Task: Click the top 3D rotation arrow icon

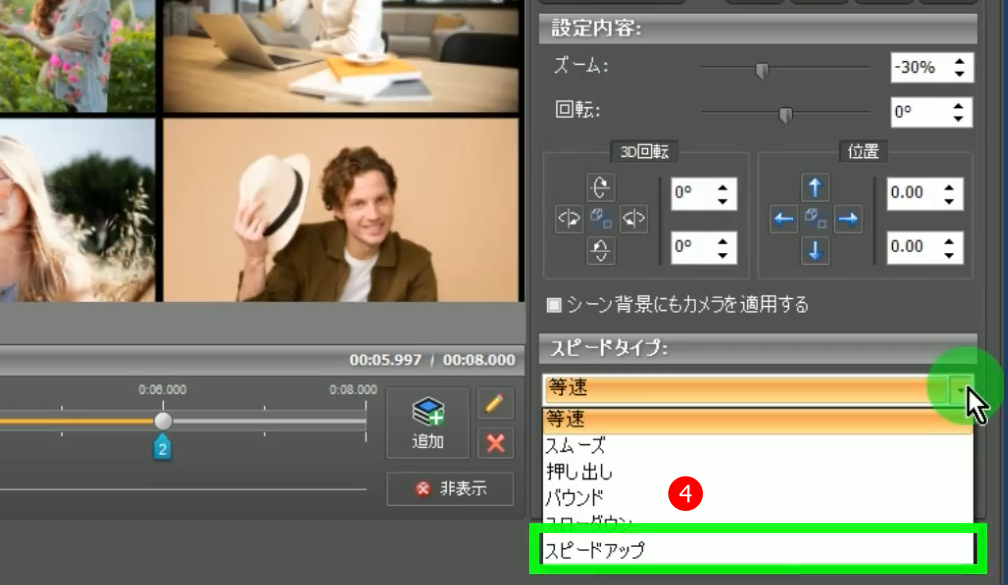Action: point(601,188)
